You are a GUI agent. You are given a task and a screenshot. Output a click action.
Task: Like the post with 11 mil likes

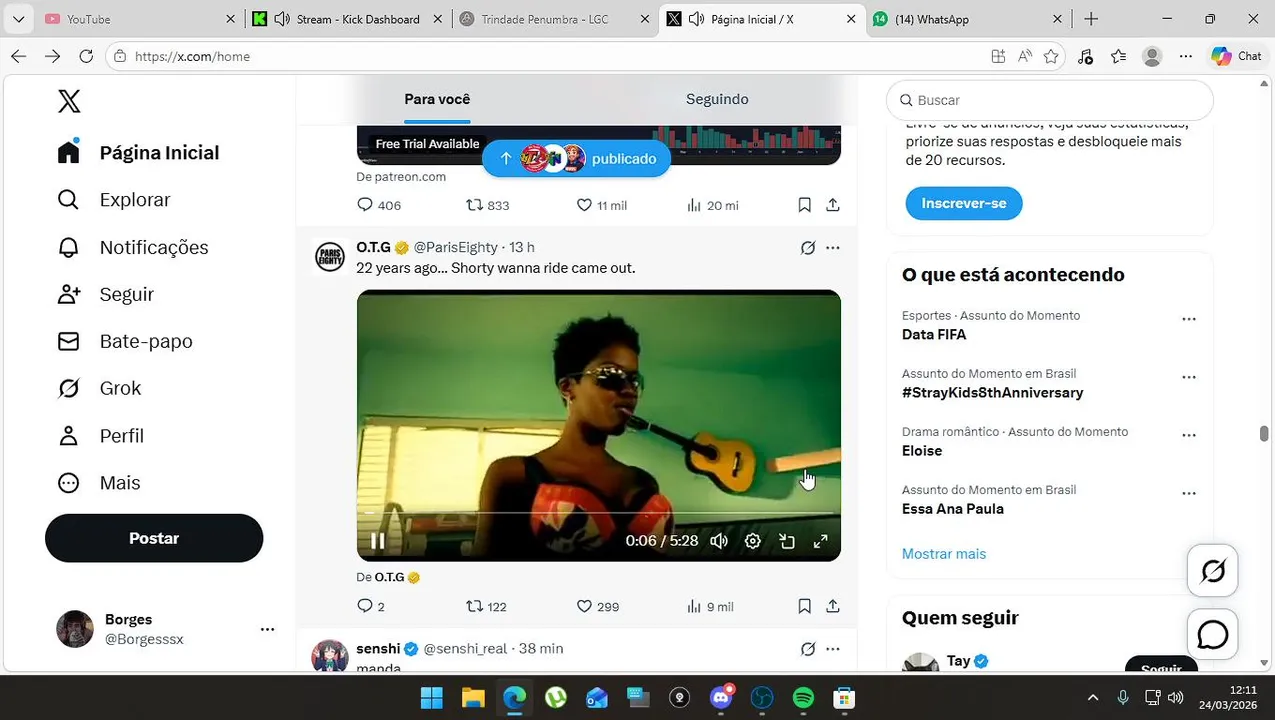[602, 205]
